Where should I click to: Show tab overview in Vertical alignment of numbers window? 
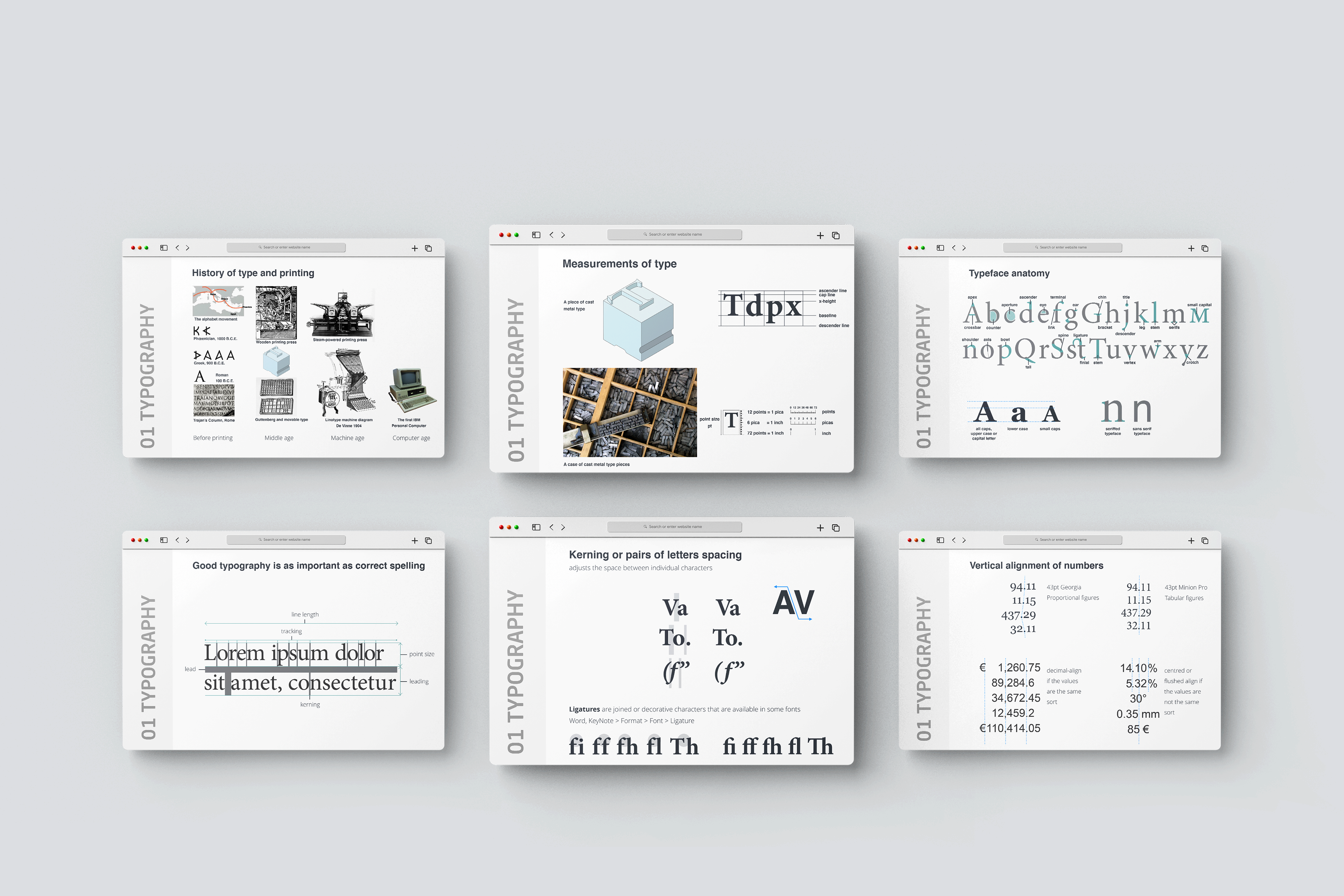[1205, 540]
